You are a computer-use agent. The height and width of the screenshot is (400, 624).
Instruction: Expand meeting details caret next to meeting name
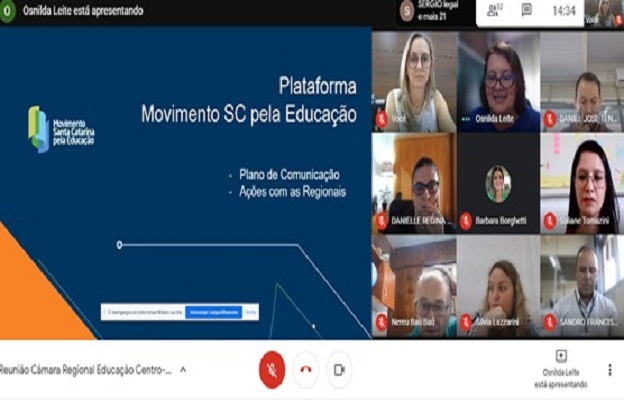[x=183, y=370]
